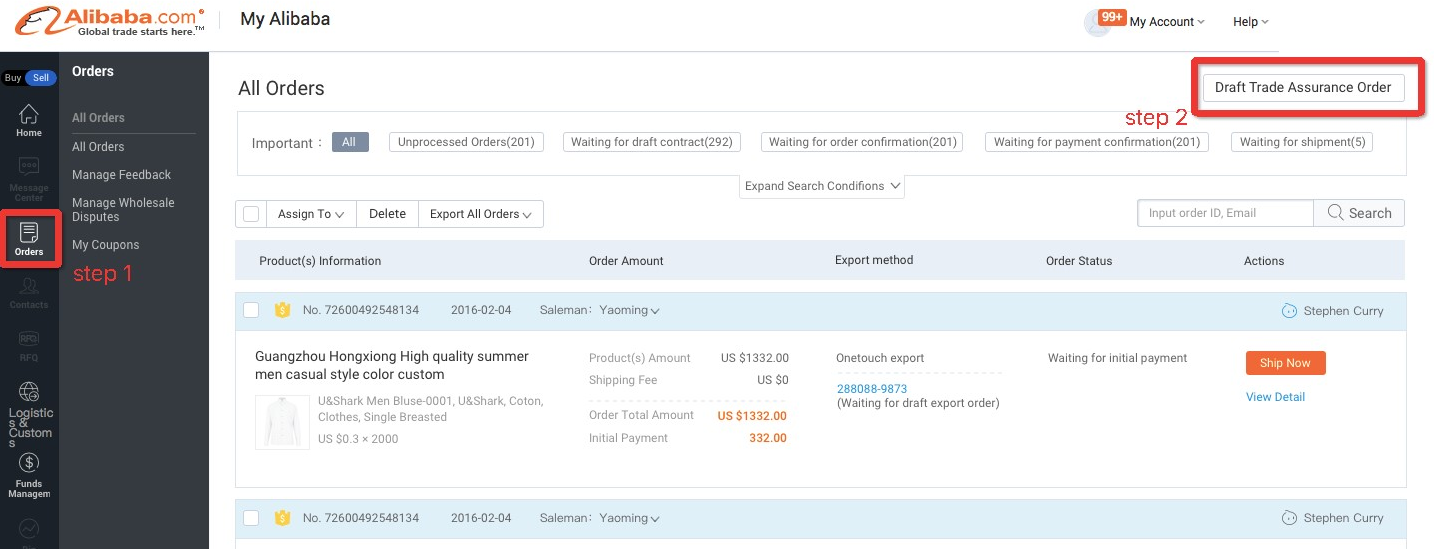Click Initial Payment value 332.00

(x=768, y=438)
